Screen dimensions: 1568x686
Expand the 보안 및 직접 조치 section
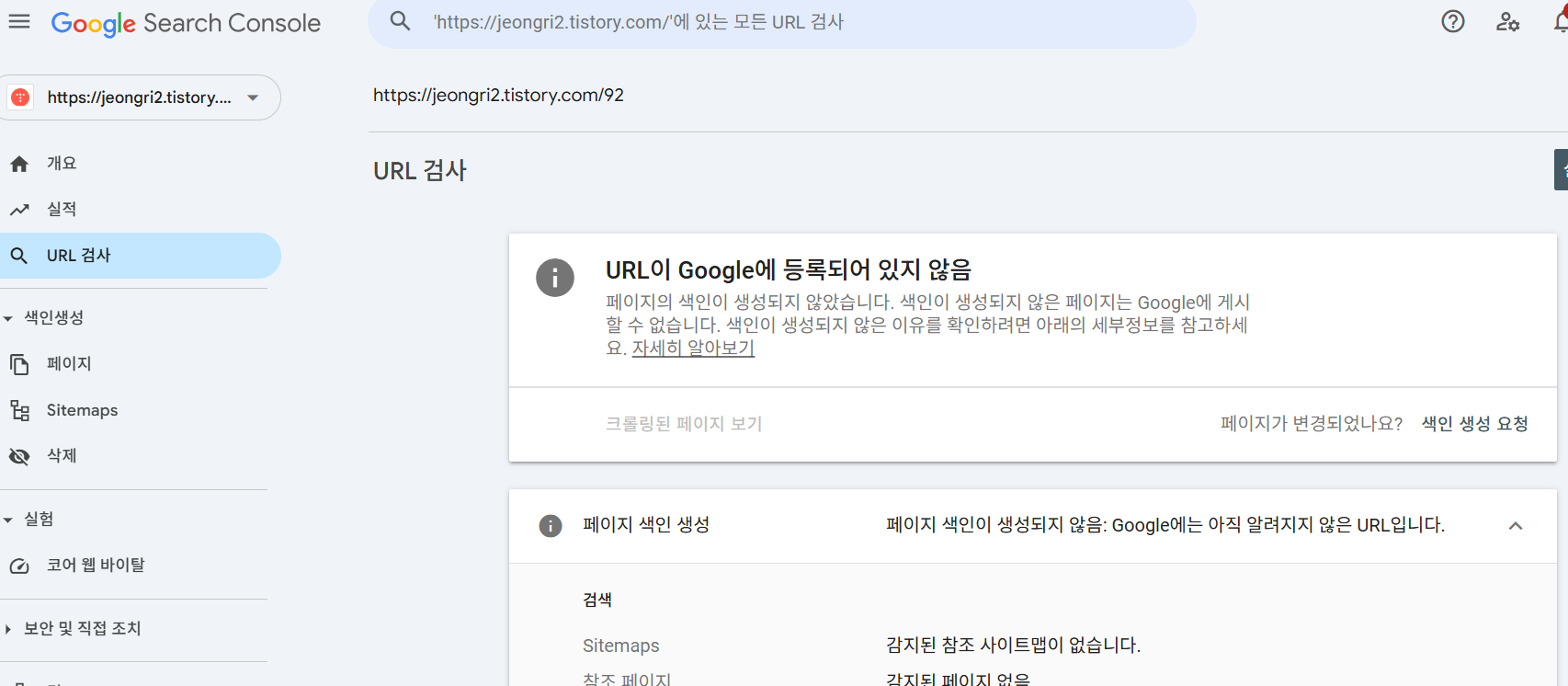coord(8,629)
